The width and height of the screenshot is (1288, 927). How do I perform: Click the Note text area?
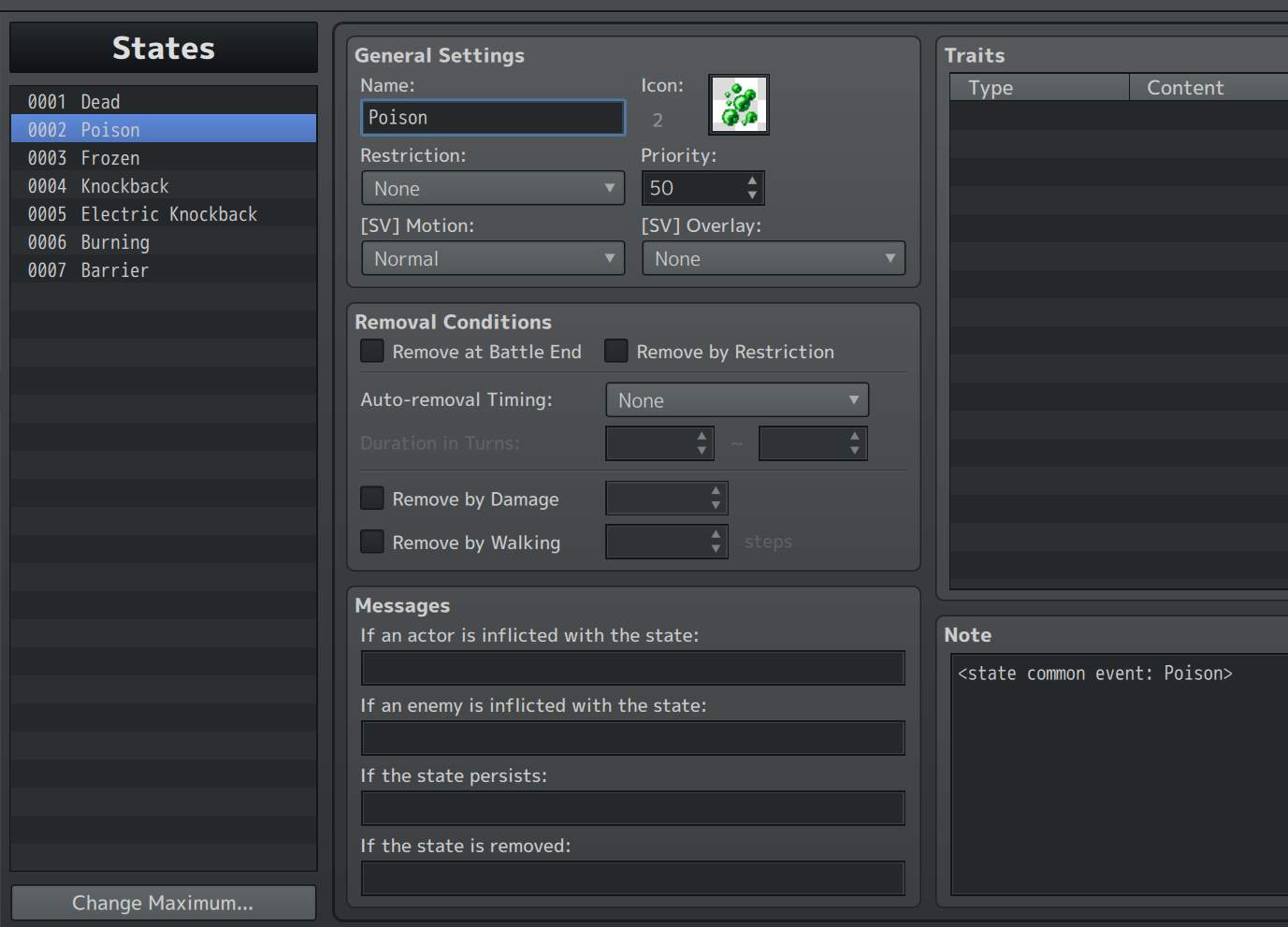(x=1120, y=775)
